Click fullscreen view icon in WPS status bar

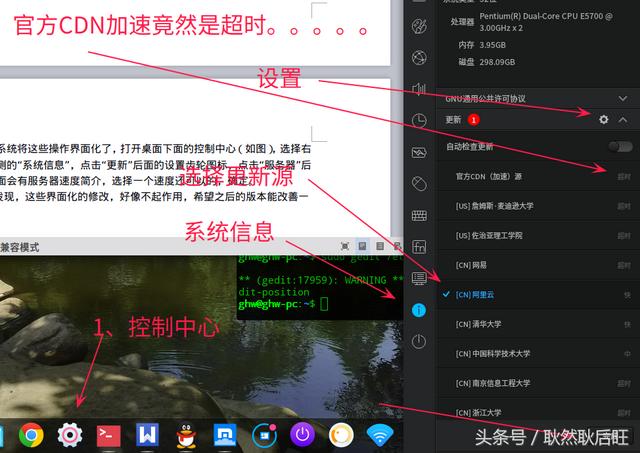coord(345,246)
